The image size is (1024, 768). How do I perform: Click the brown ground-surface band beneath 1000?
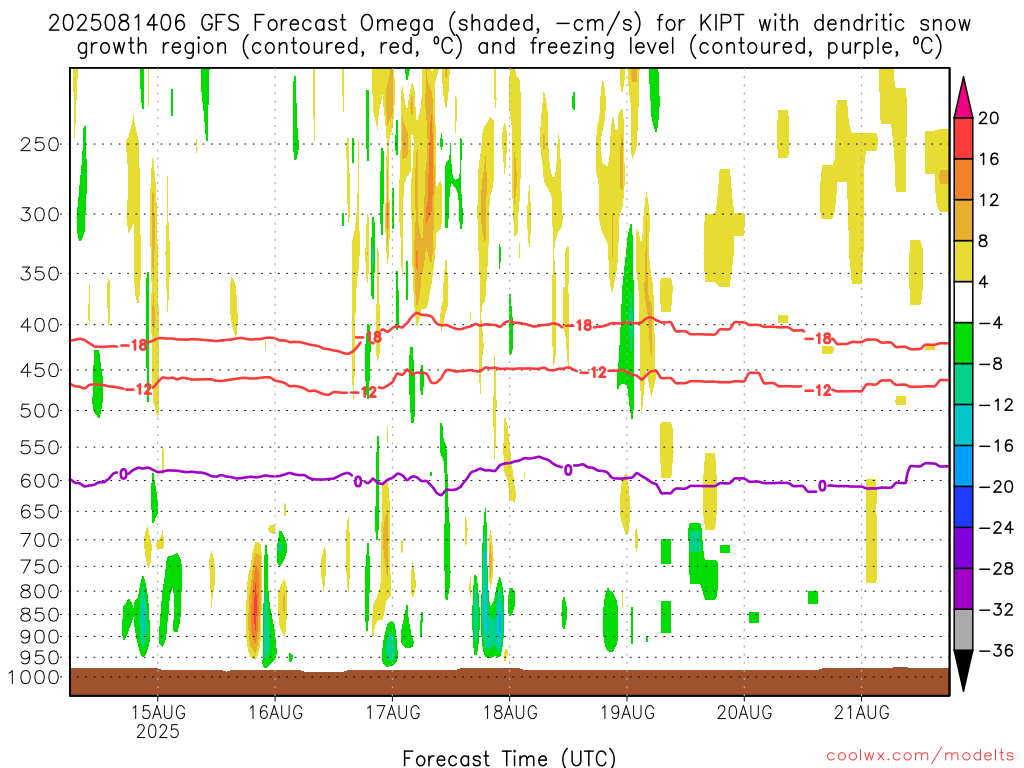510,682
